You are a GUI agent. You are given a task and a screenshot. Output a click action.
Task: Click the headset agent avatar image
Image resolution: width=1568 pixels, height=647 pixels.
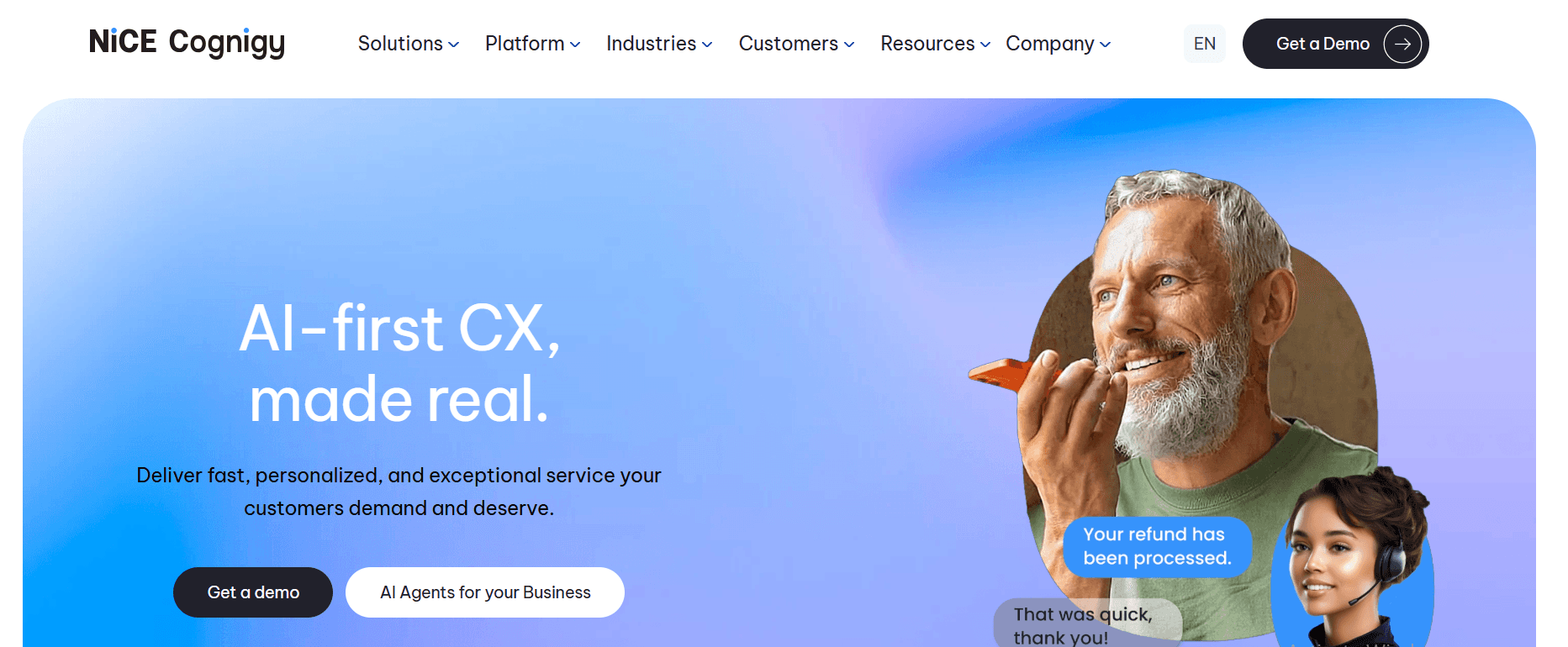tap(1353, 559)
